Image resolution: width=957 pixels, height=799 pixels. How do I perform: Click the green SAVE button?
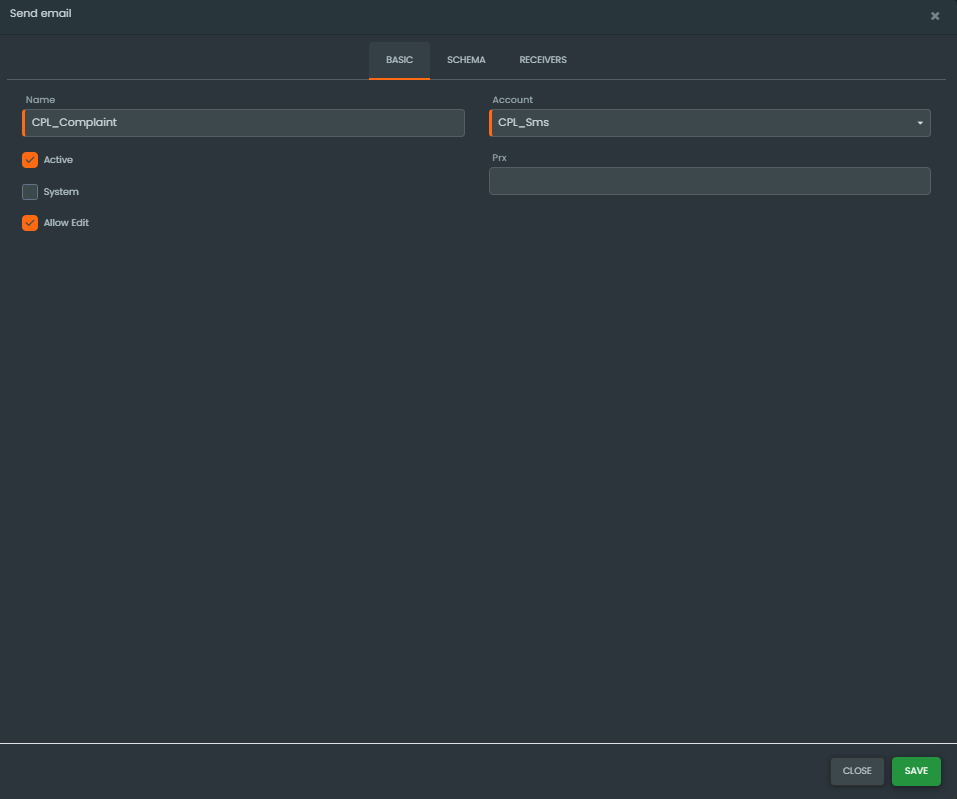coord(916,771)
